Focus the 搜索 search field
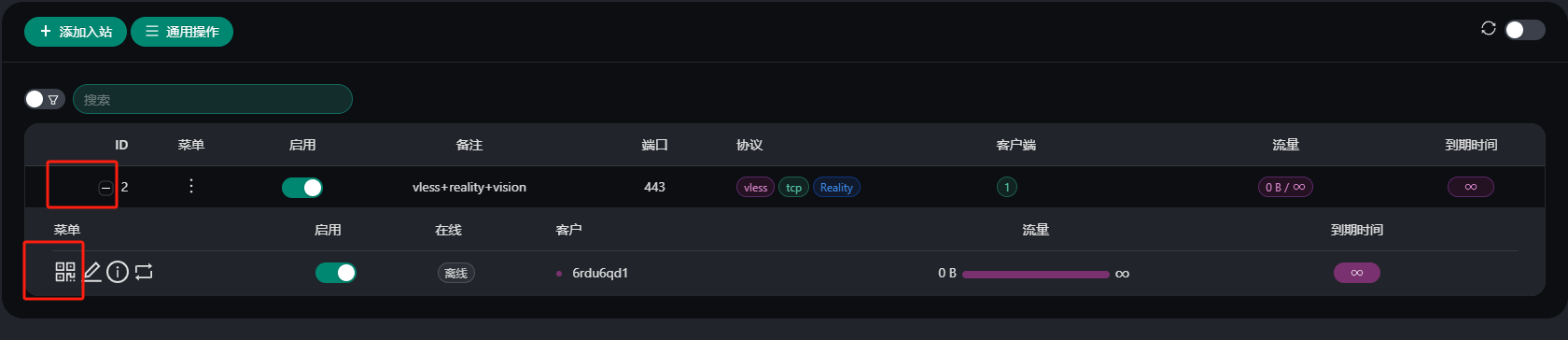 click(213, 99)
